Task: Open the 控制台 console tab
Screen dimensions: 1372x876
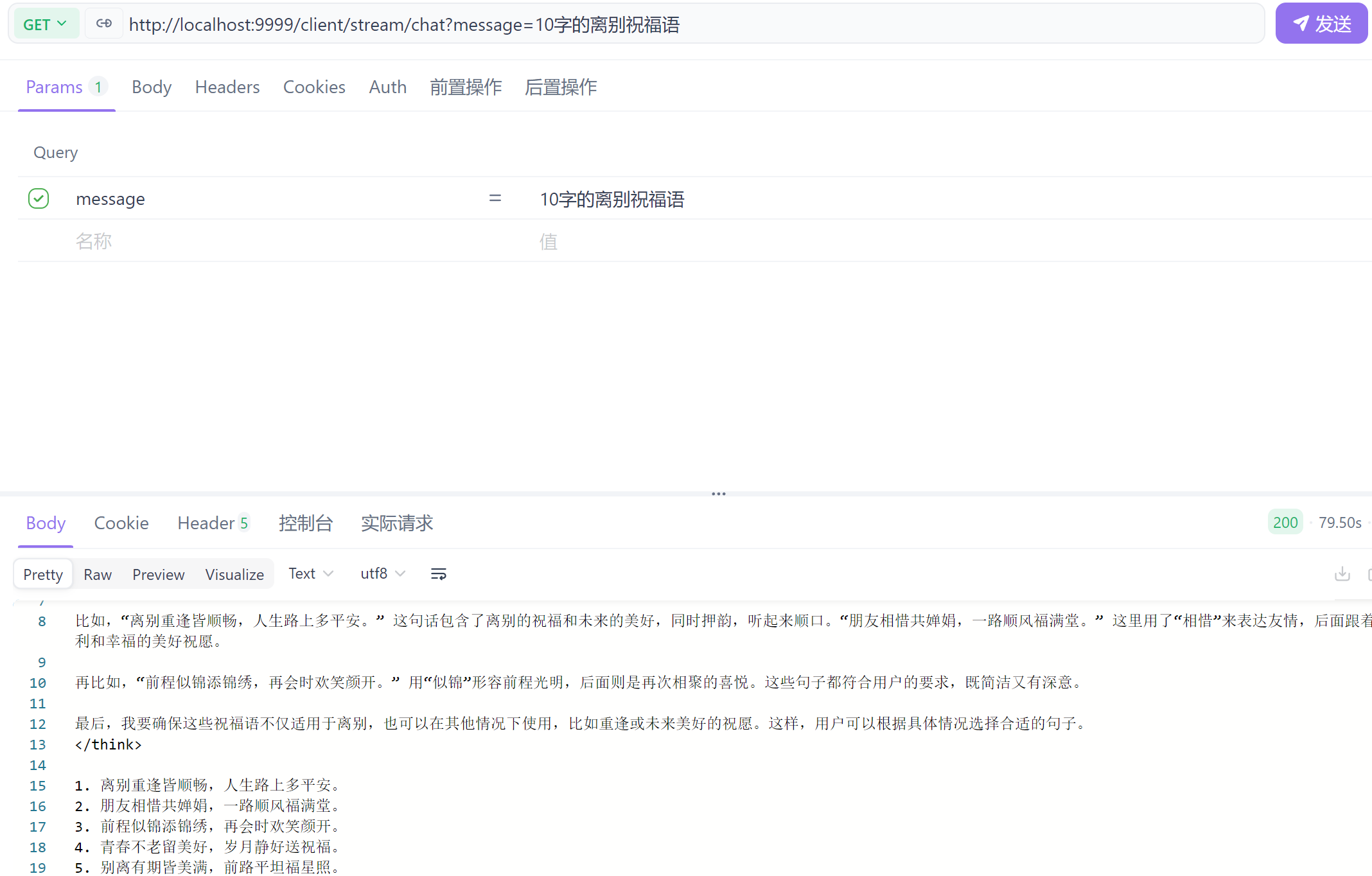Action: [x=306, y=523]
